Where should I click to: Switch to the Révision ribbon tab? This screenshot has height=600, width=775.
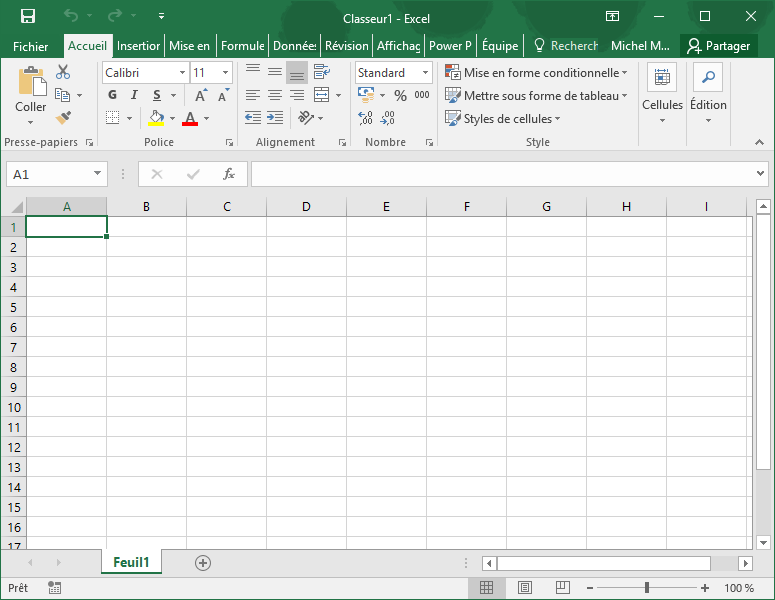(x=346, y=46)
